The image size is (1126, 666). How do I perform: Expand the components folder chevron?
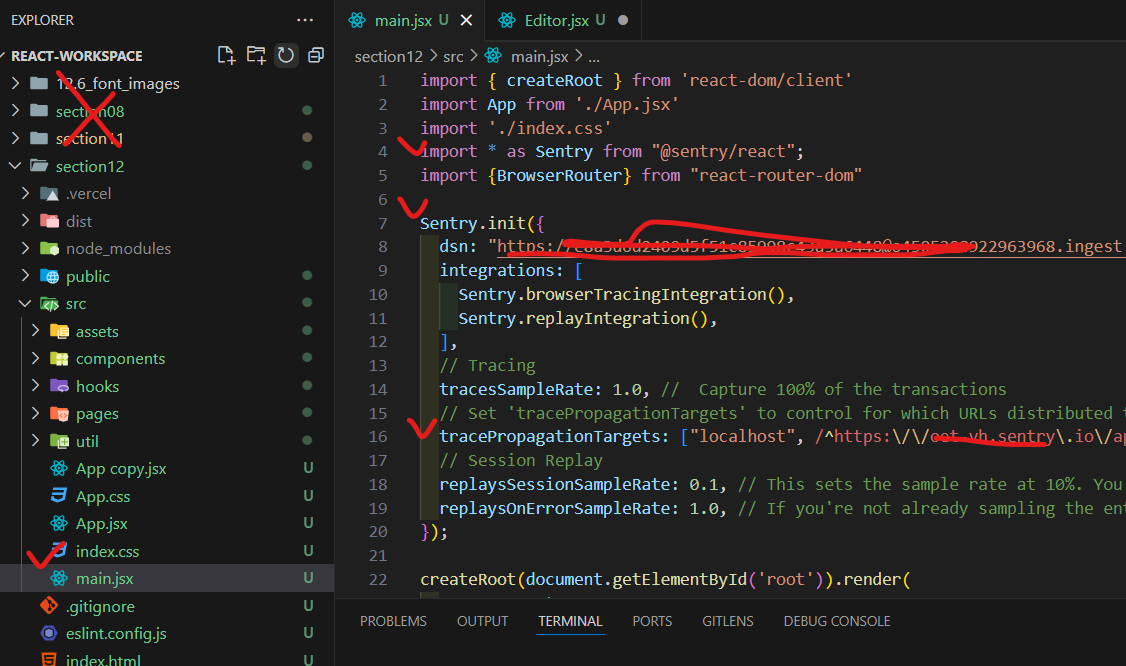tap(35, 358)
